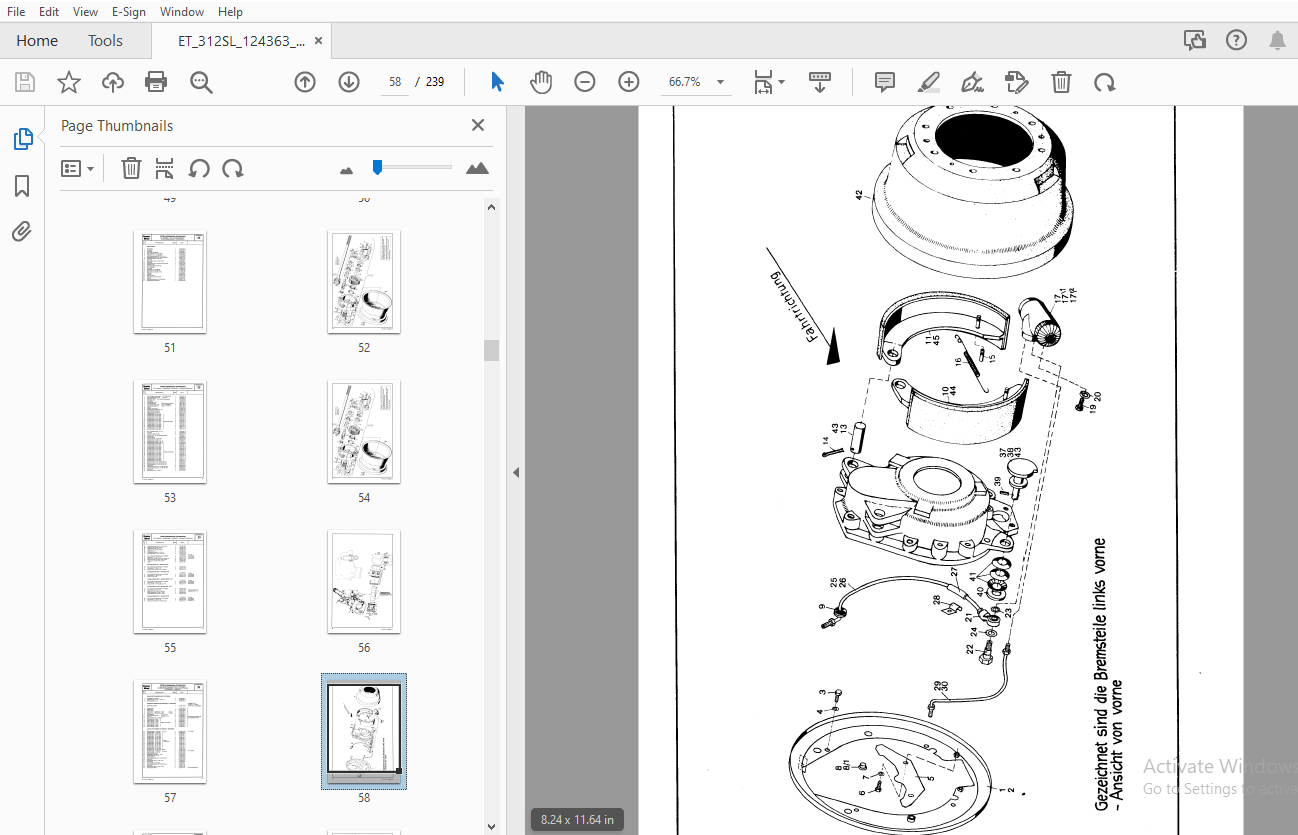Activate the hand pan tool

[541, 82]
